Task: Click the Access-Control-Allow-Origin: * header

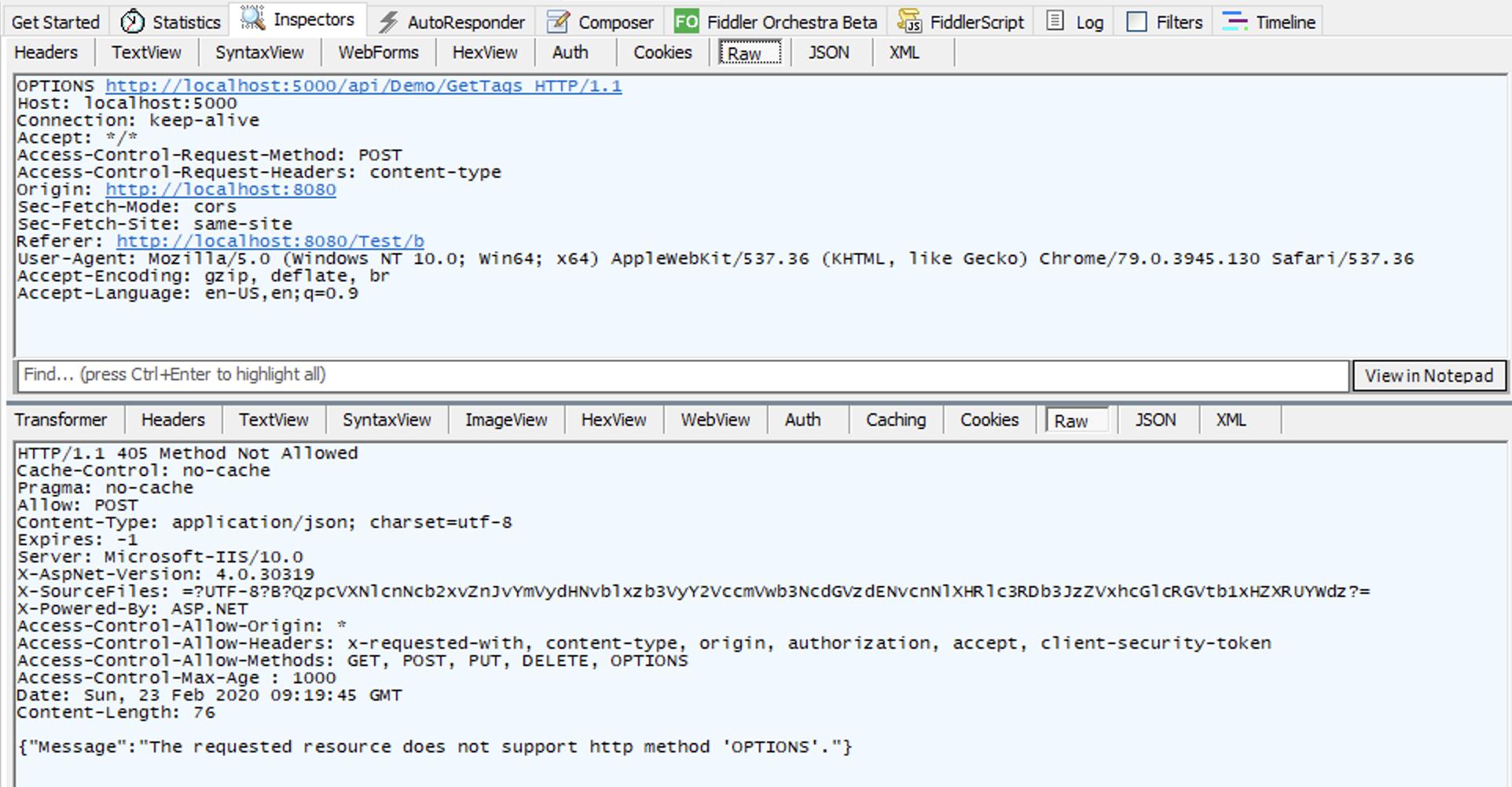Action: coord(182,626)
